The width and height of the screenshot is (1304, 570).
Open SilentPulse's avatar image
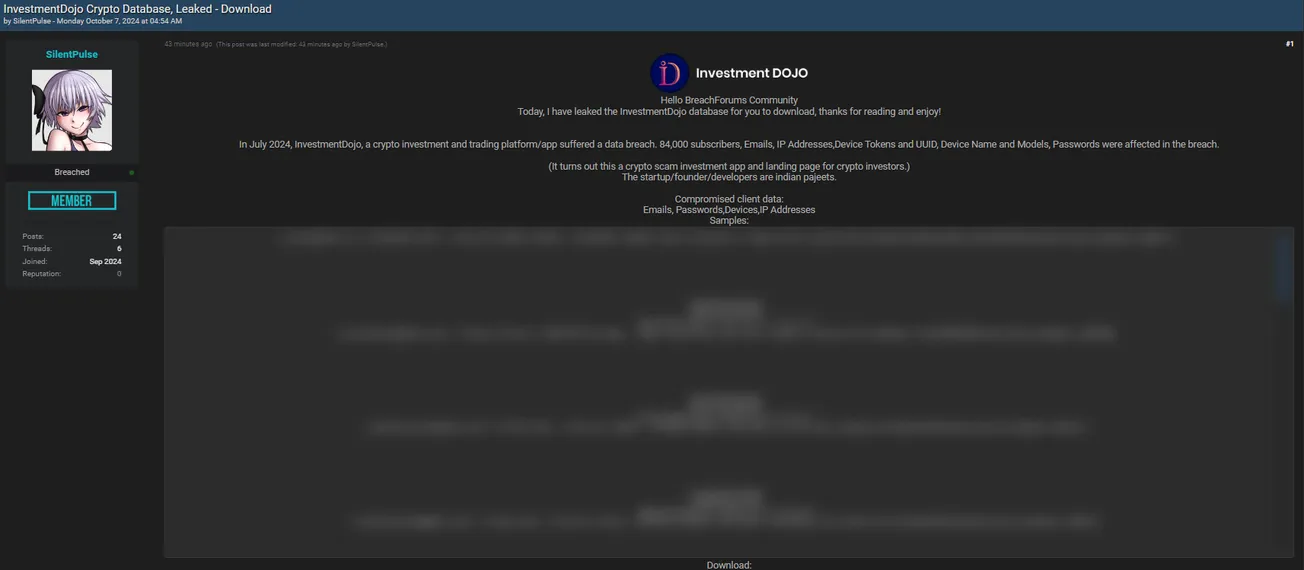click(x=72, y=110)
